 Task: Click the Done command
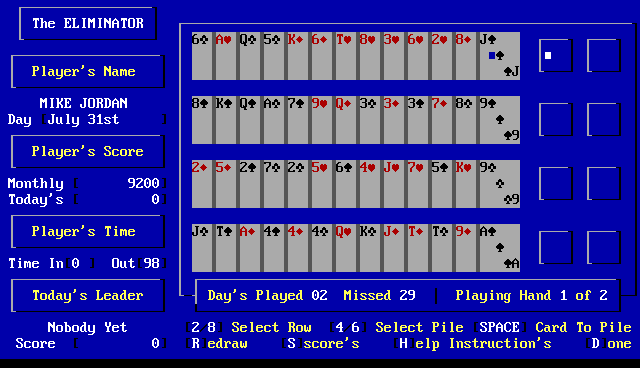pos(609,344)
